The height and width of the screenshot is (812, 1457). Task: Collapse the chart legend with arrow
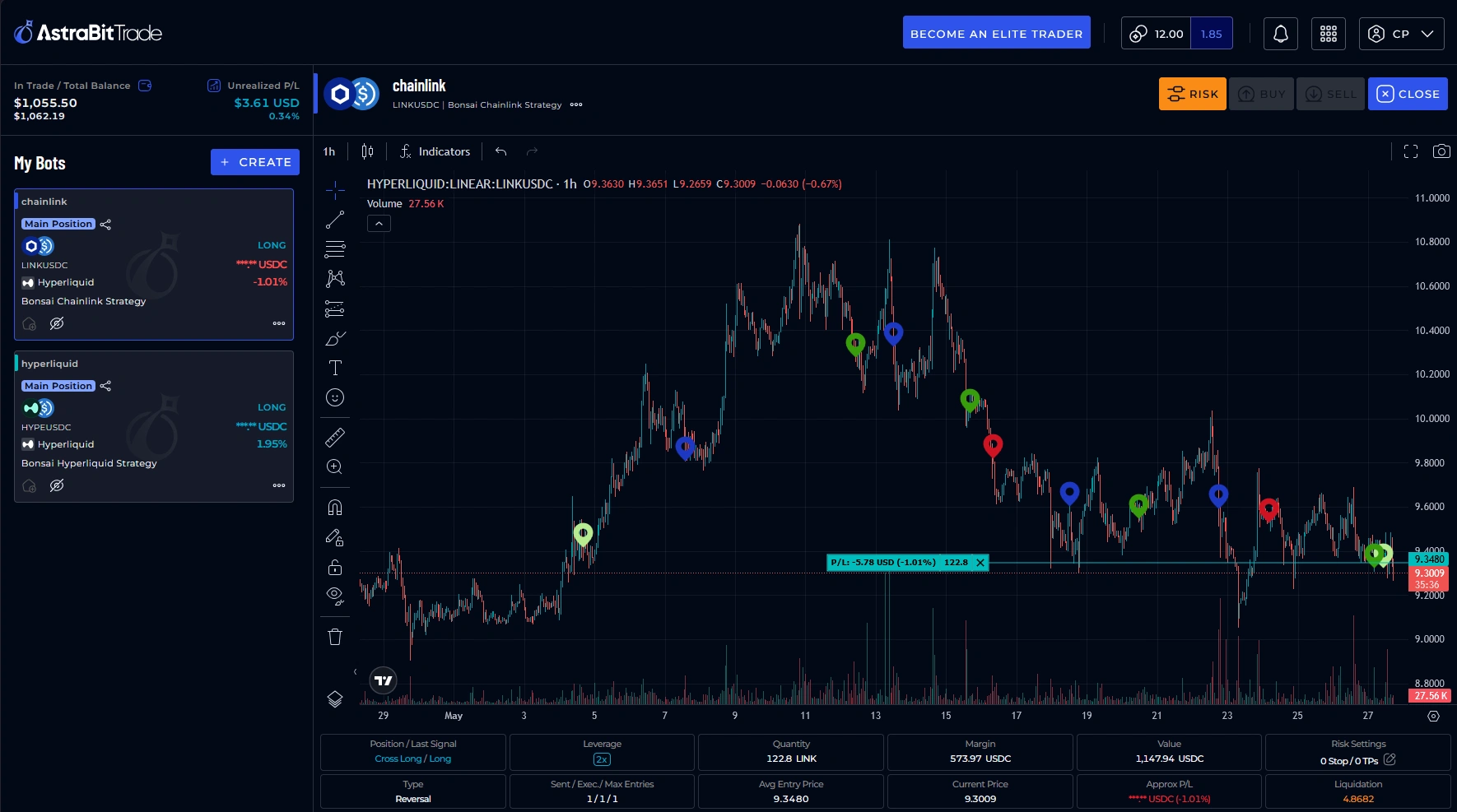click(x=379, y=224)
